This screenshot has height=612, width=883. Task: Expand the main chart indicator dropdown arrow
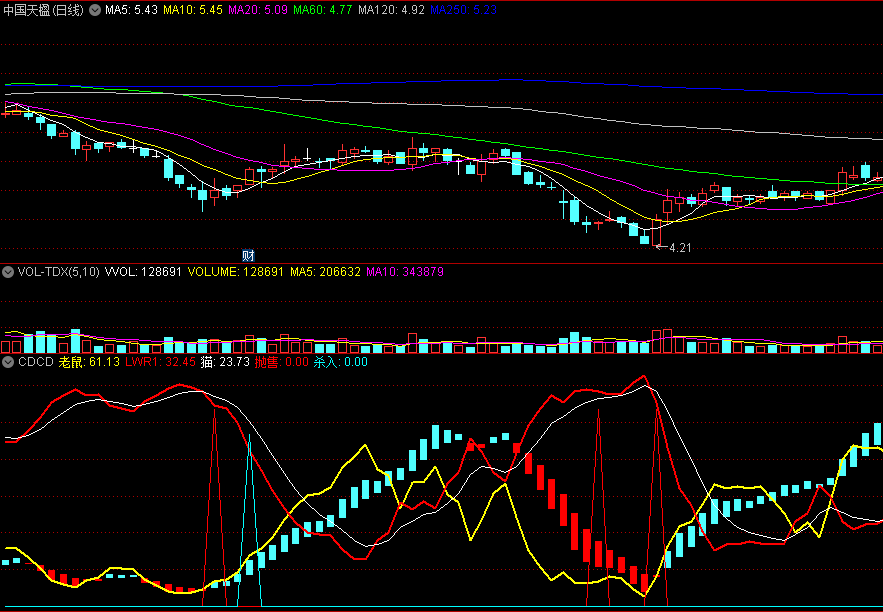tap(96, 10)
